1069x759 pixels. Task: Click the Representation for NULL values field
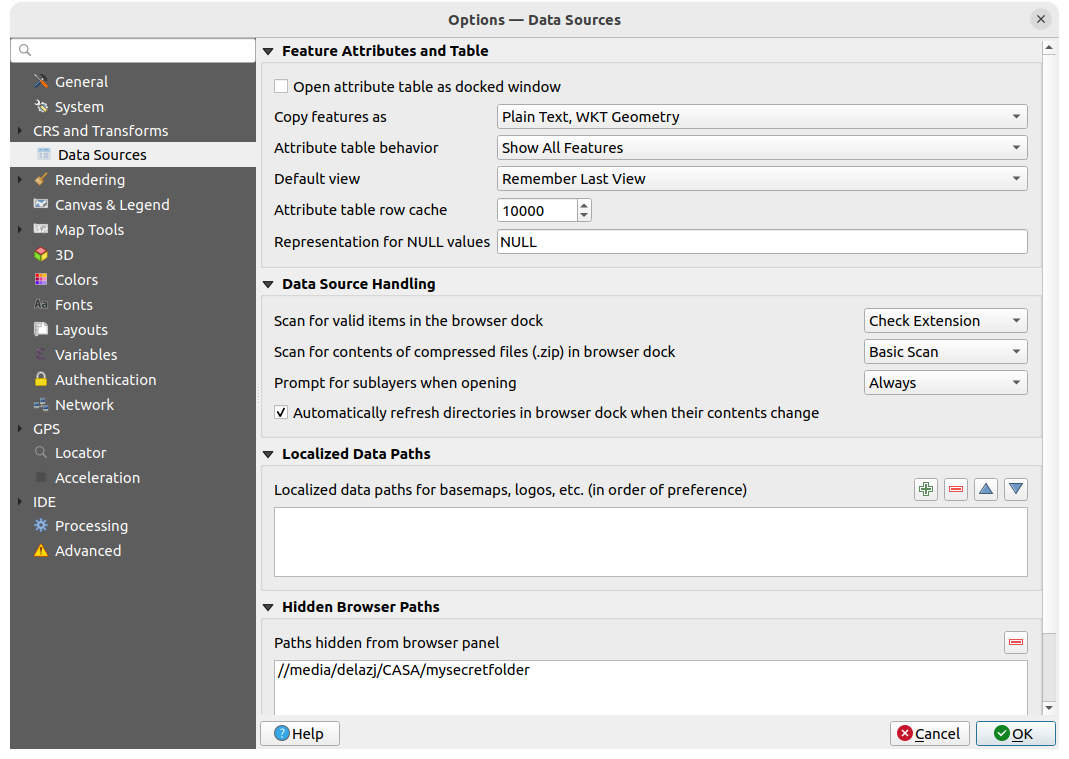tap(762, 241)
